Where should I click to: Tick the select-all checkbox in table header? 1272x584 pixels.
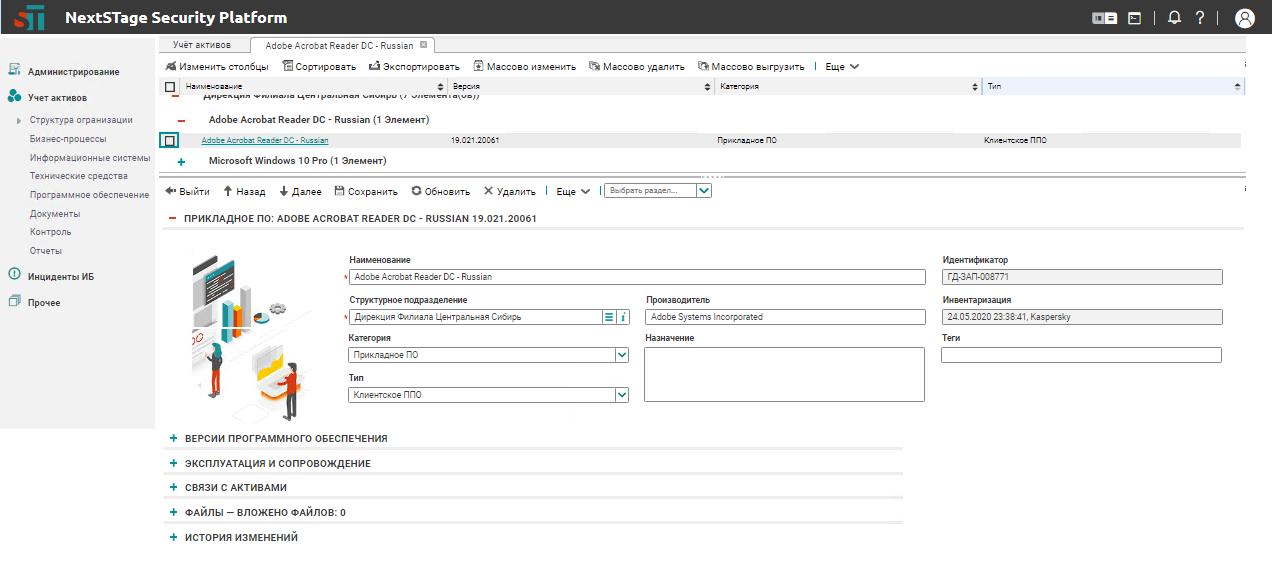click(x=170, y=87)
